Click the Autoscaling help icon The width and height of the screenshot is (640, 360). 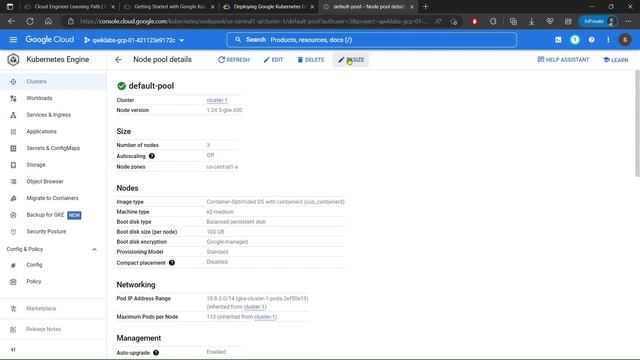click(x=152, y=156)
